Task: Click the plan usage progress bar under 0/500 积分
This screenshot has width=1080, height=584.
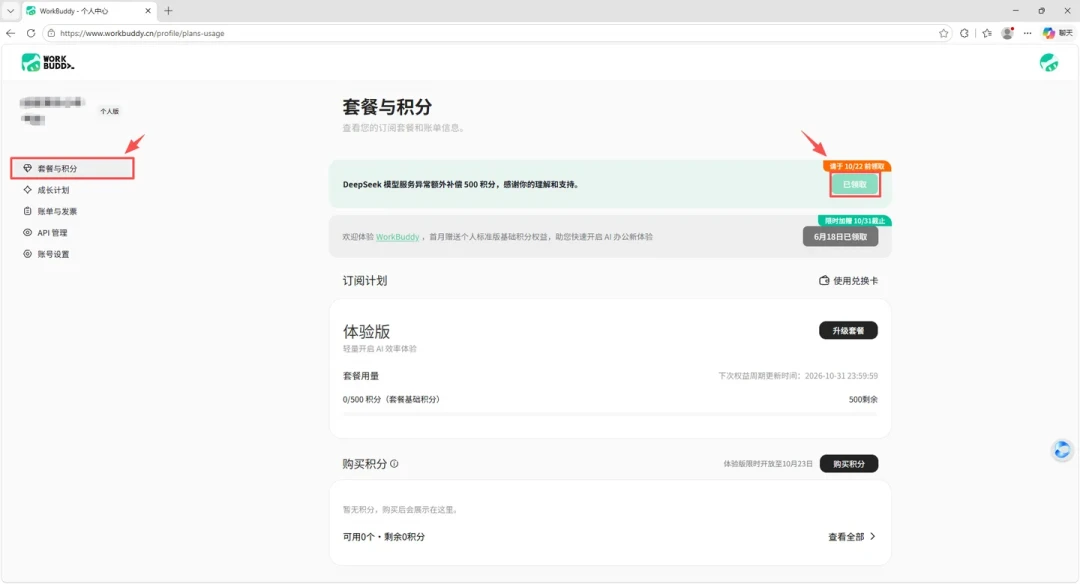Action: coord(610,414)
